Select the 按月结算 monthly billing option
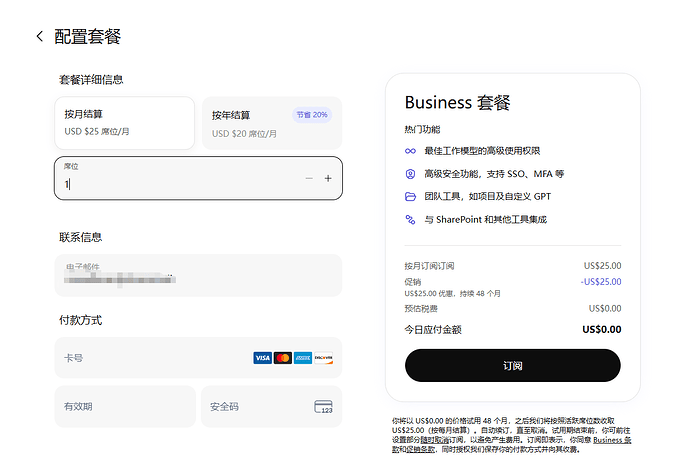690x456 pixels. pos(125,123)
